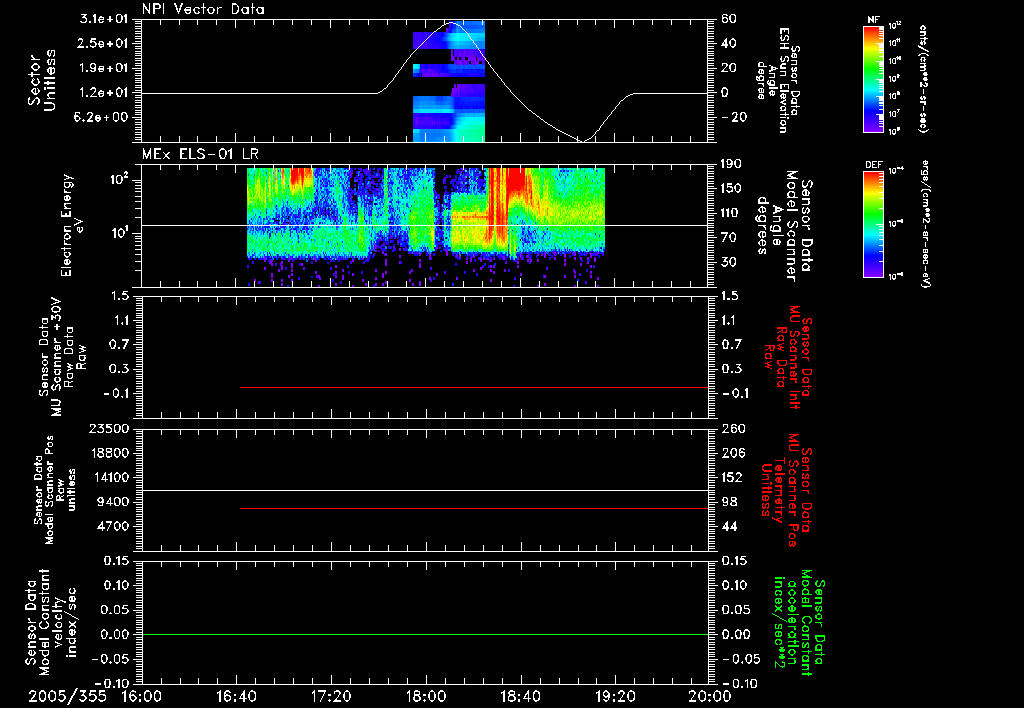Click the "16:40" time tick label
1024x708 pixels.
click(236, 696)
